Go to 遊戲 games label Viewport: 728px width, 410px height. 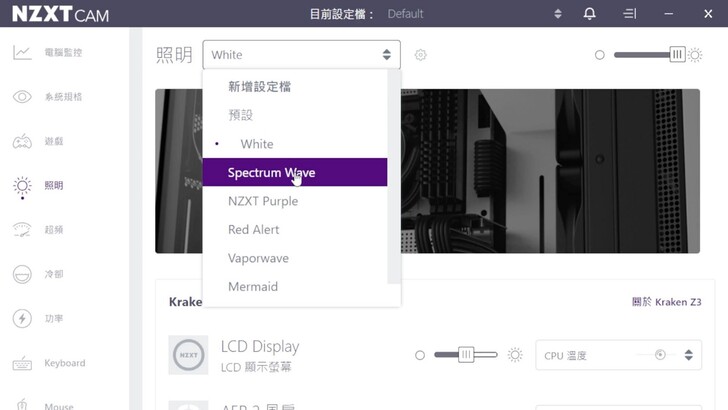pos(54,141)
